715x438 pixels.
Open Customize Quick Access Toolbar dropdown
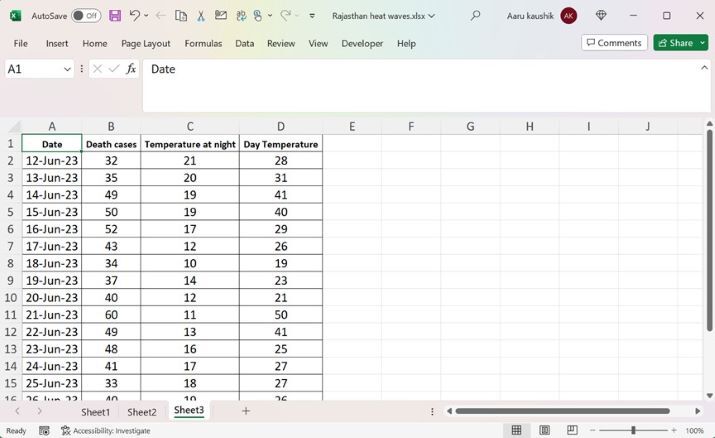click(312, 16)
